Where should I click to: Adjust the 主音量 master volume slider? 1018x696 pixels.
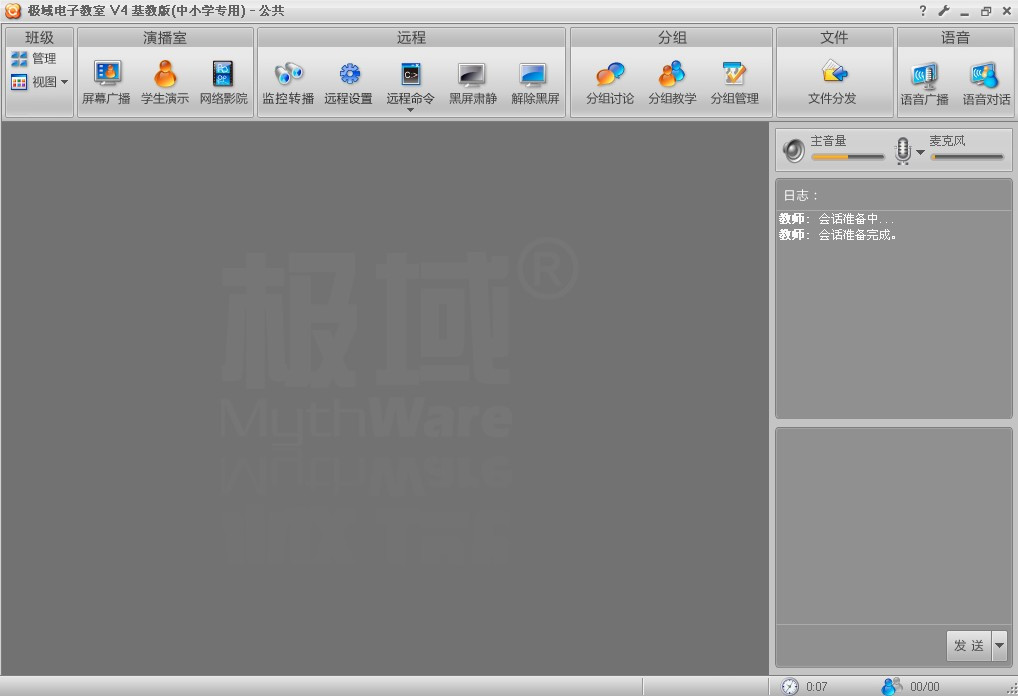(x=848, y=157)
